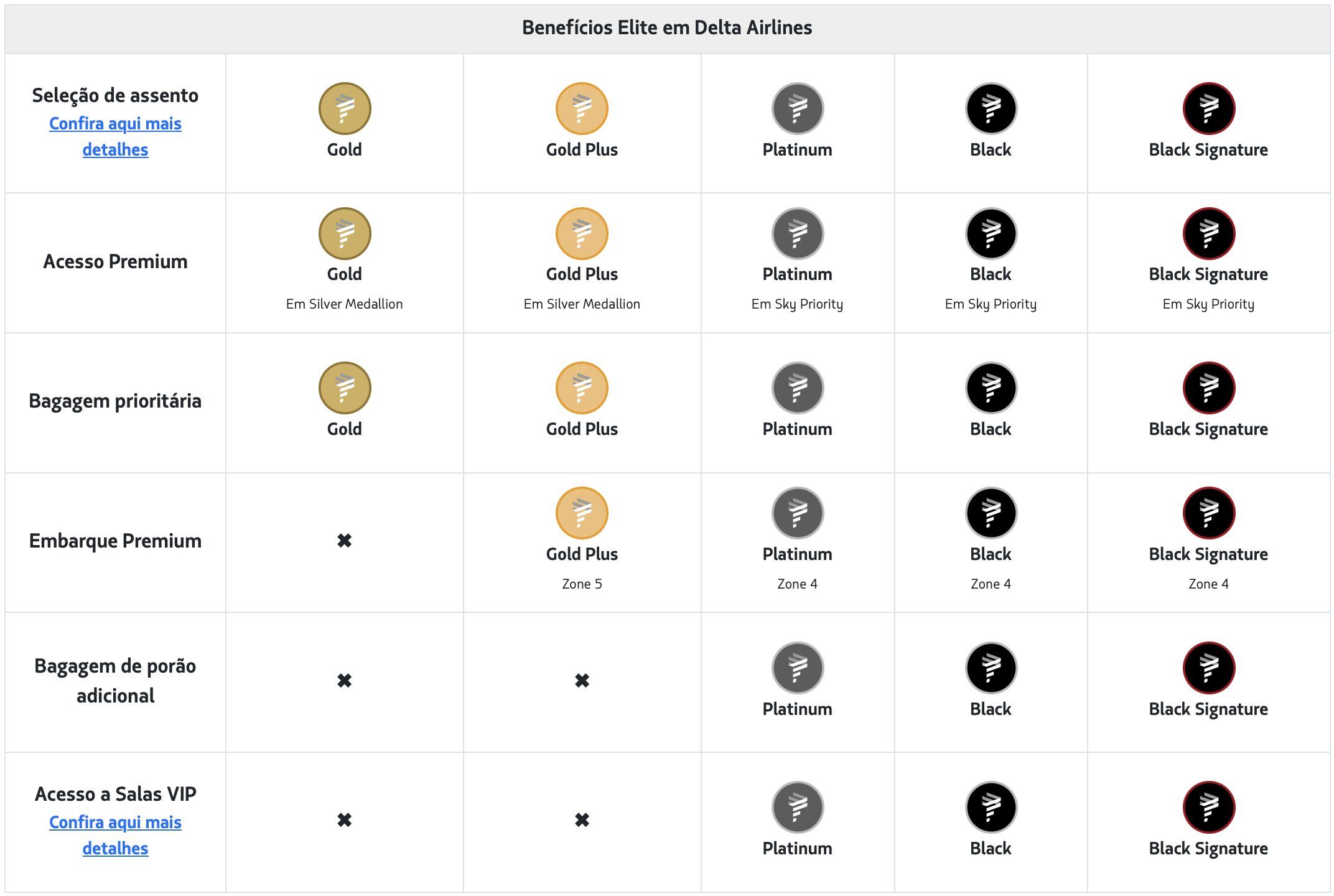Screen dimensions: 1334x896
Task: Click X mark for Gold Plus in Salas VIP row
Action: (x=582, y=820)
